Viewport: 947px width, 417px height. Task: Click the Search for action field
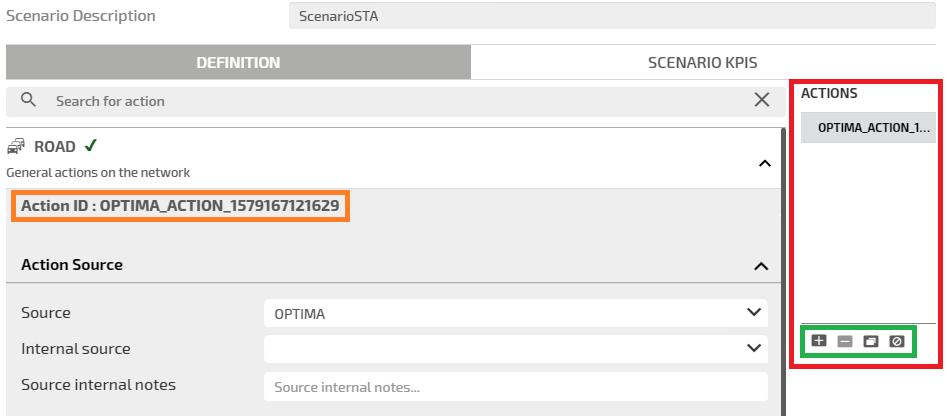[390, 101]
